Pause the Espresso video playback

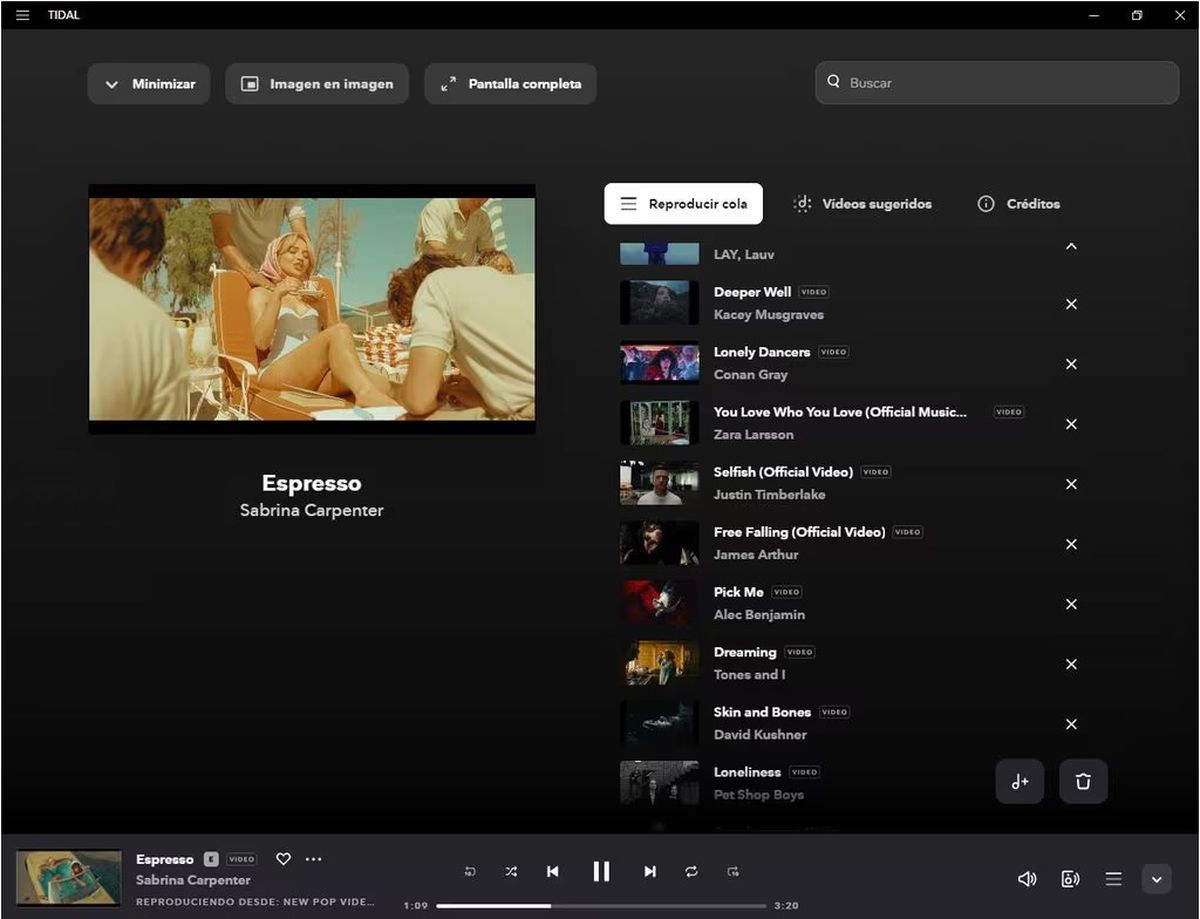(x=601, y=871)
